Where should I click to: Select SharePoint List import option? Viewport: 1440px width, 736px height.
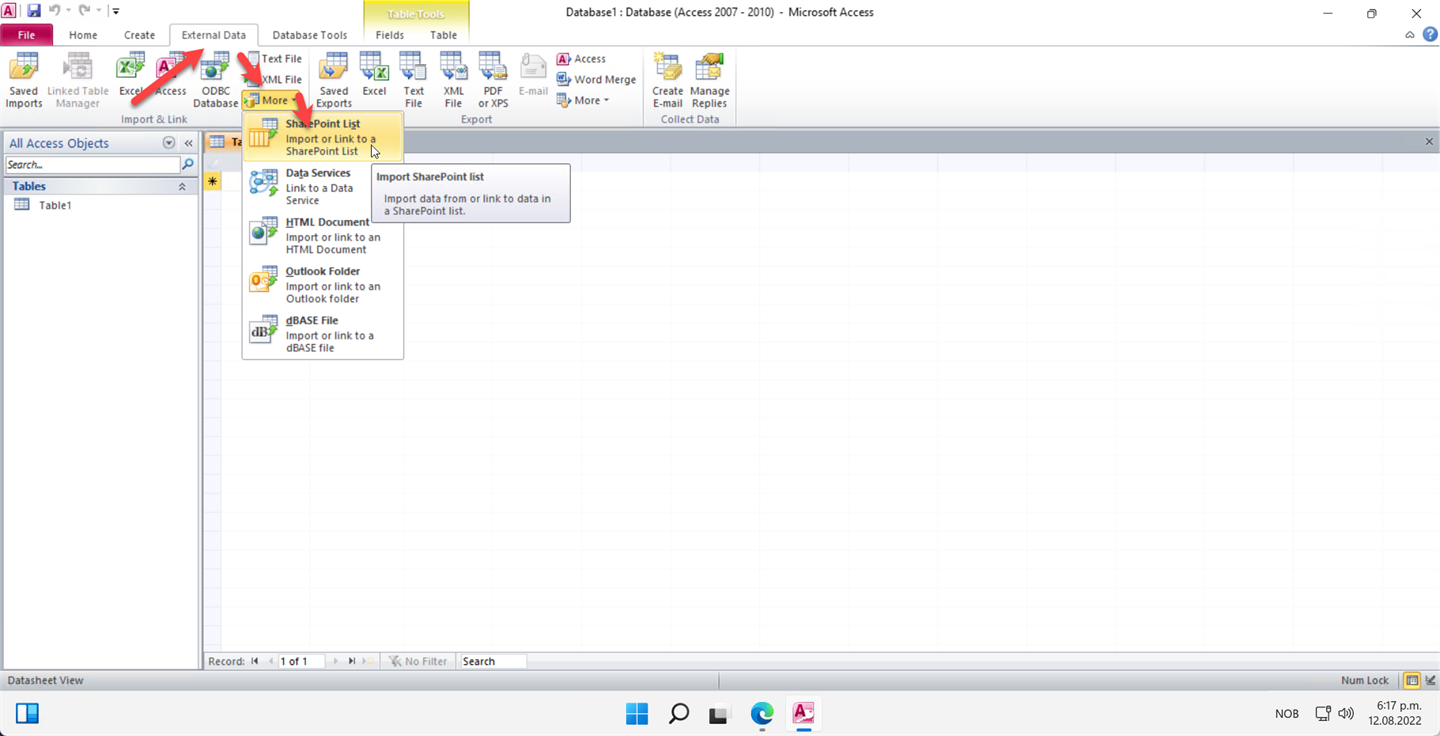pos(323,137)
